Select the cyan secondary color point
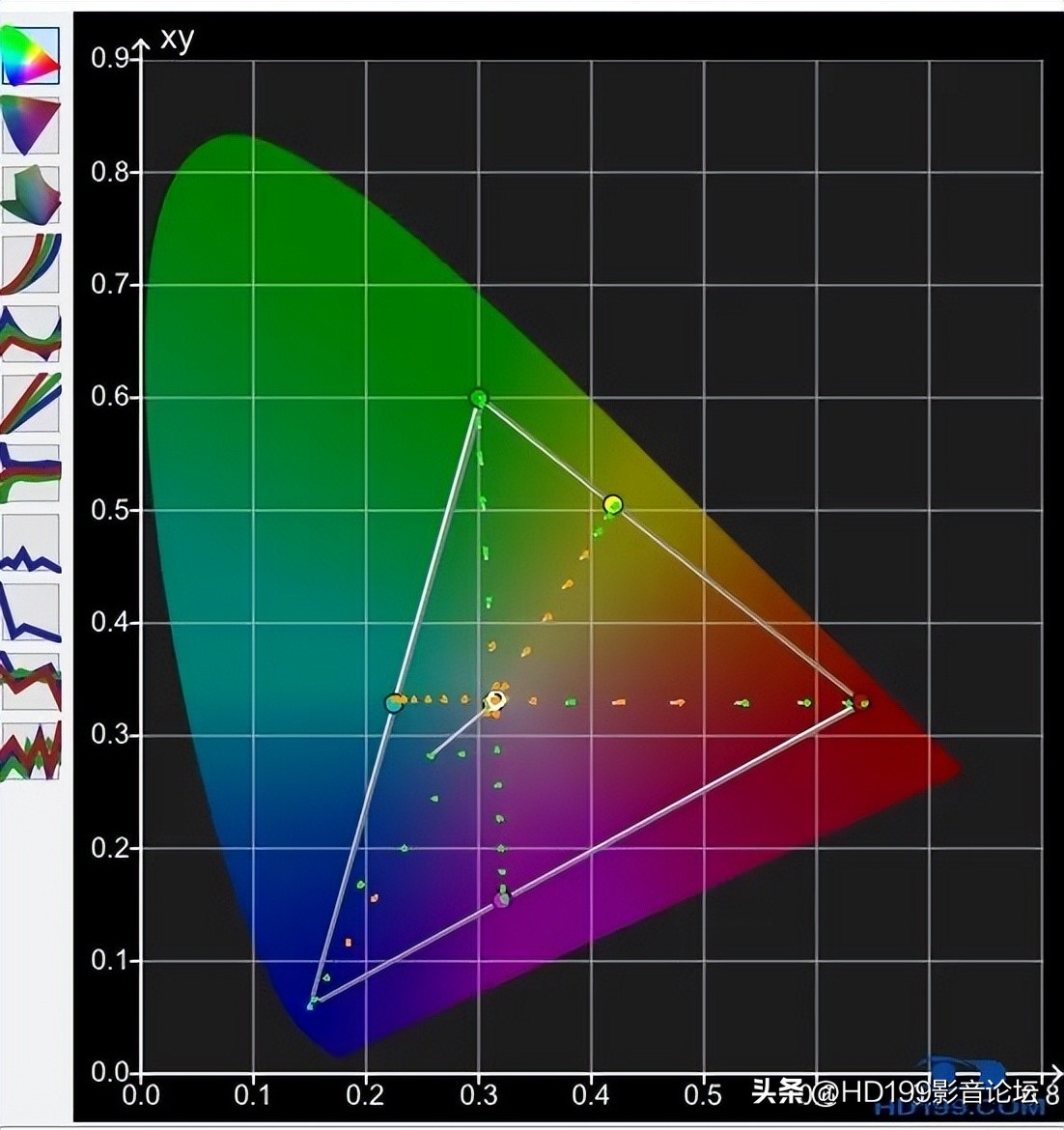 pyautogui.click(x=393, y=703)
